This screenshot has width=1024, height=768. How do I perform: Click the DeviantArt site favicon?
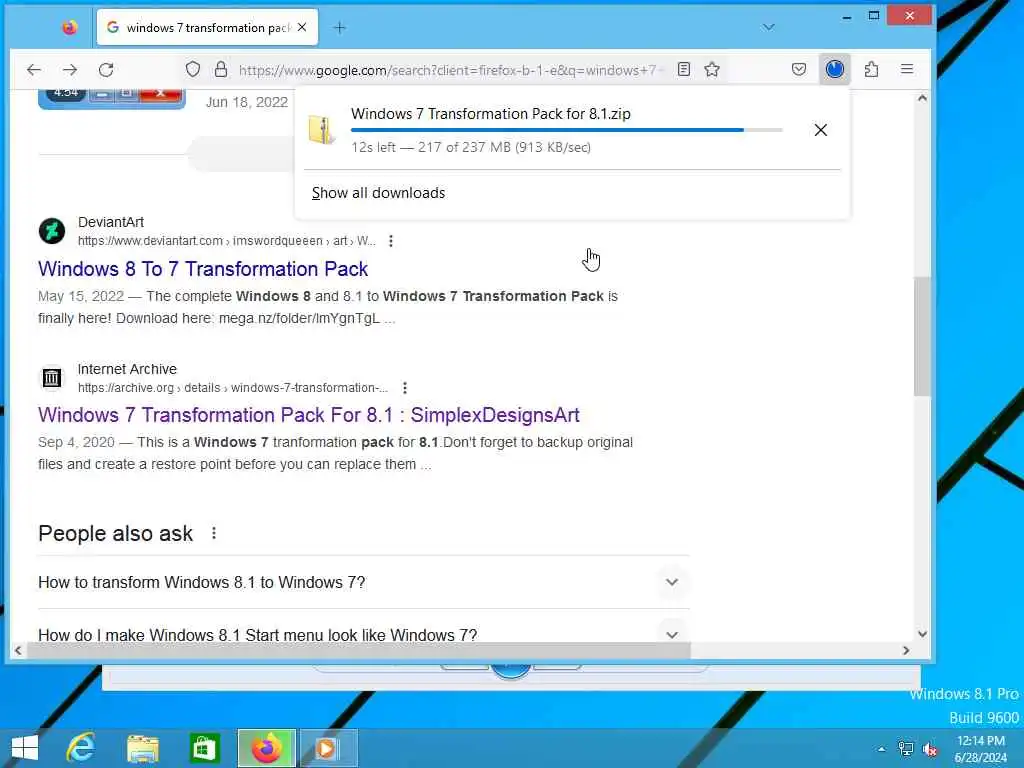pos(52,231)
